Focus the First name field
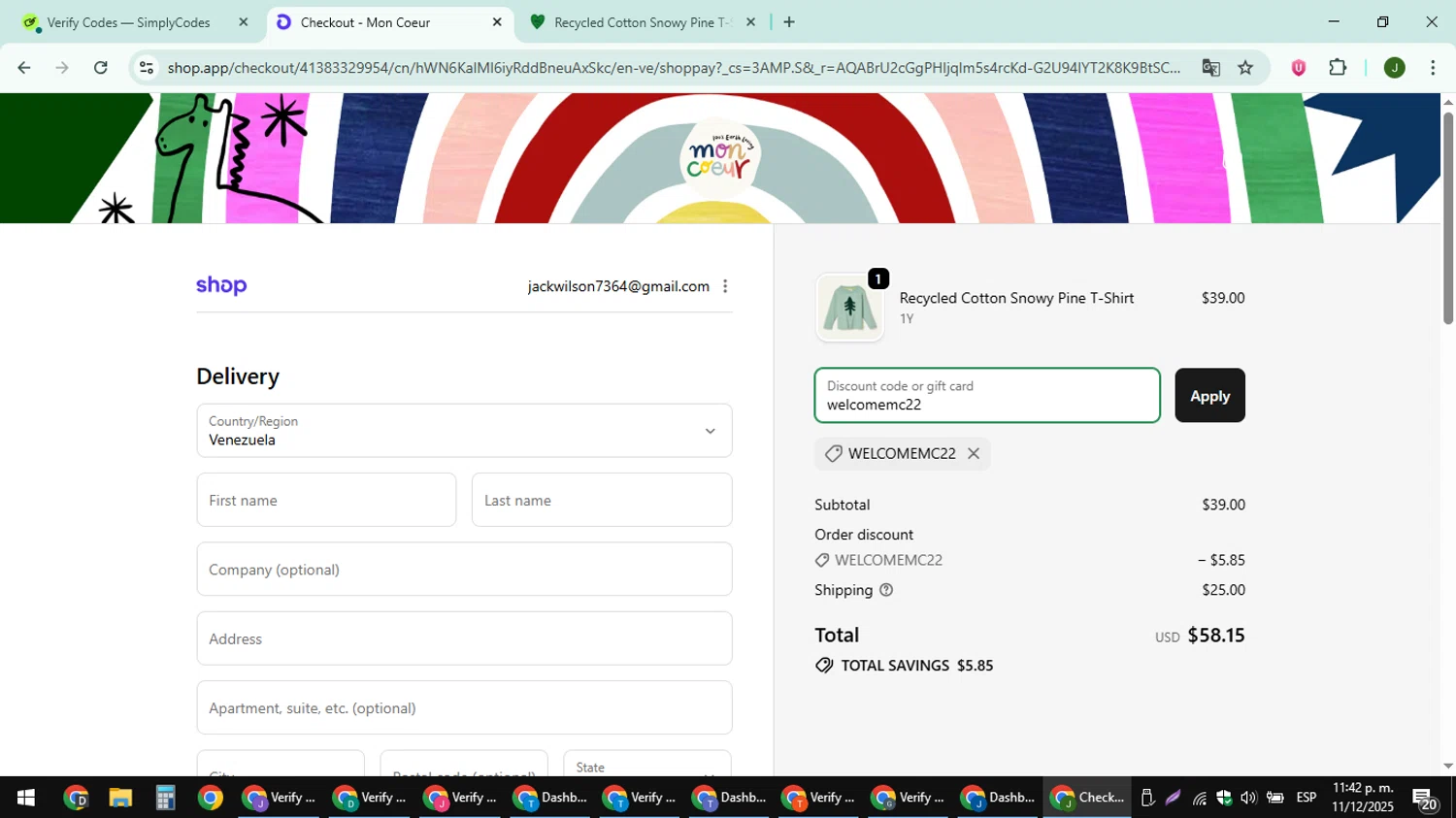1456x818 pixels. click(326, 500)
